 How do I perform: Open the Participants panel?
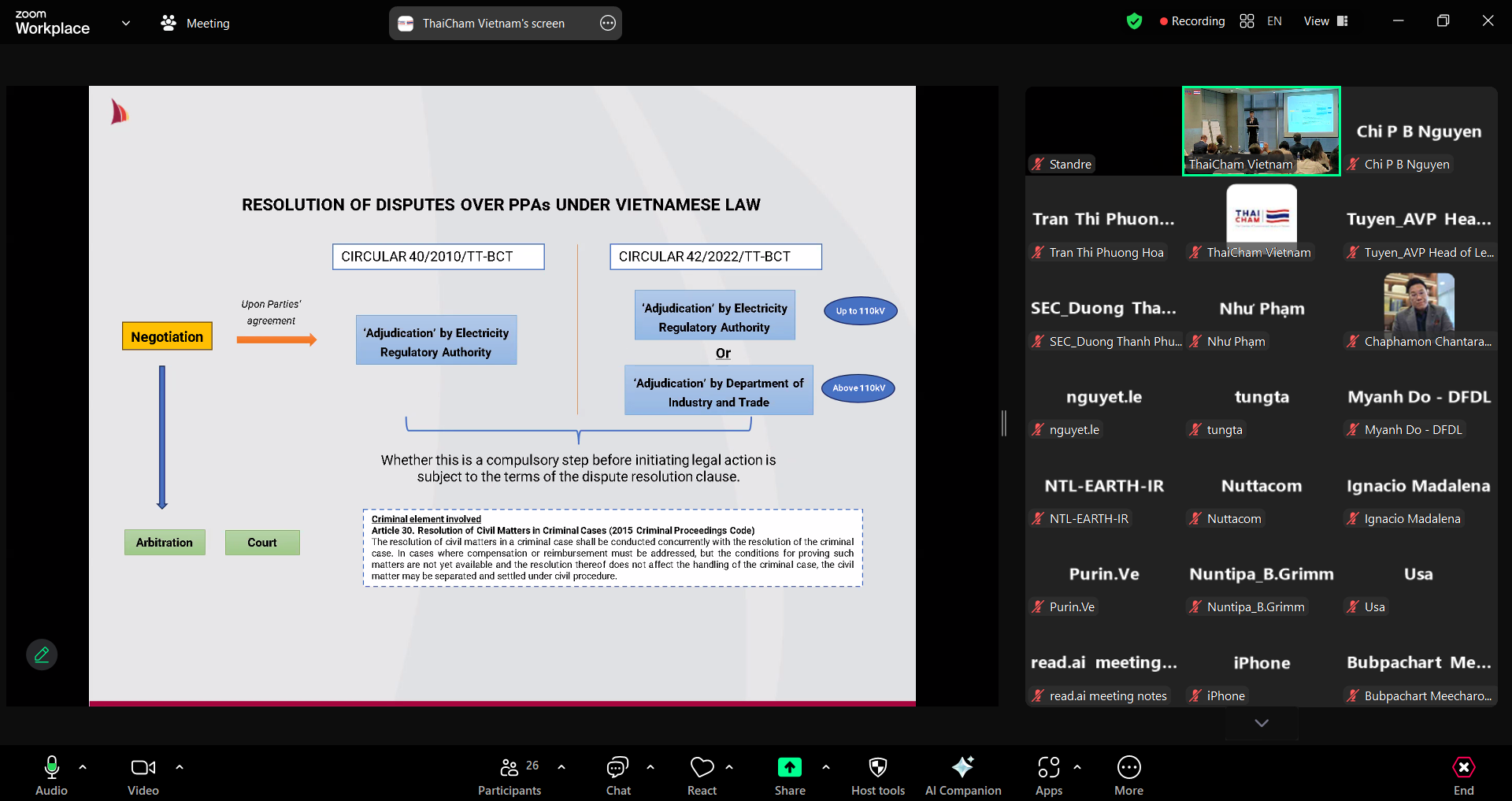point(510,775)
